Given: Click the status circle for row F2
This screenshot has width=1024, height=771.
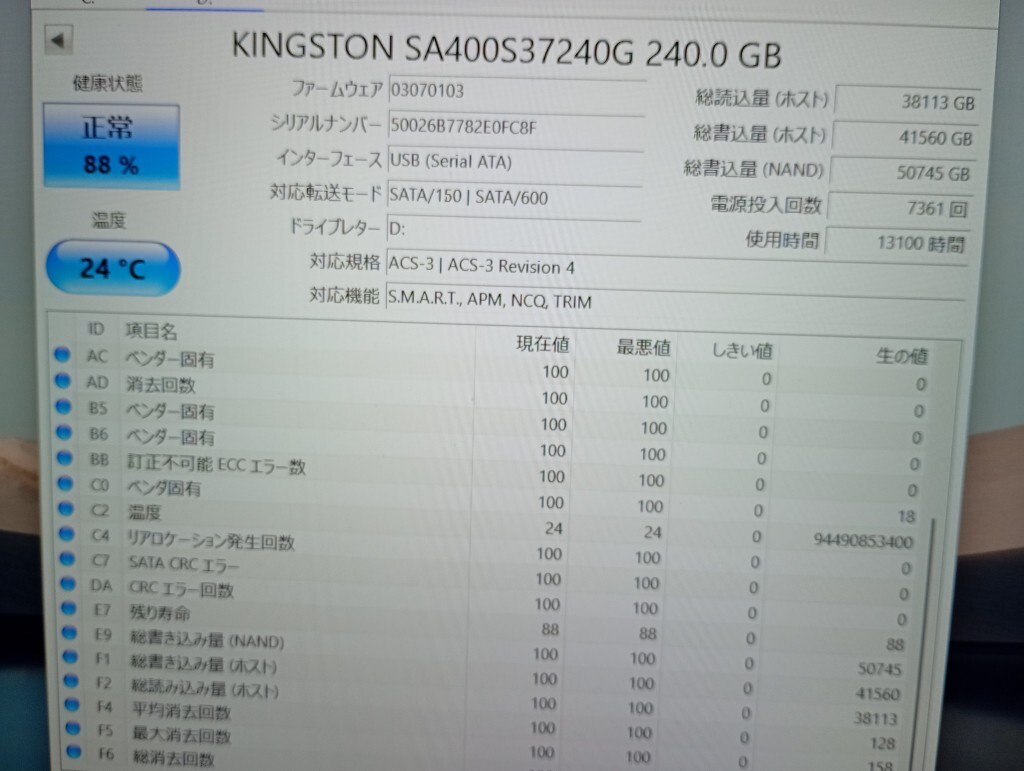Looking at the screenshot, I should [71, 681].
